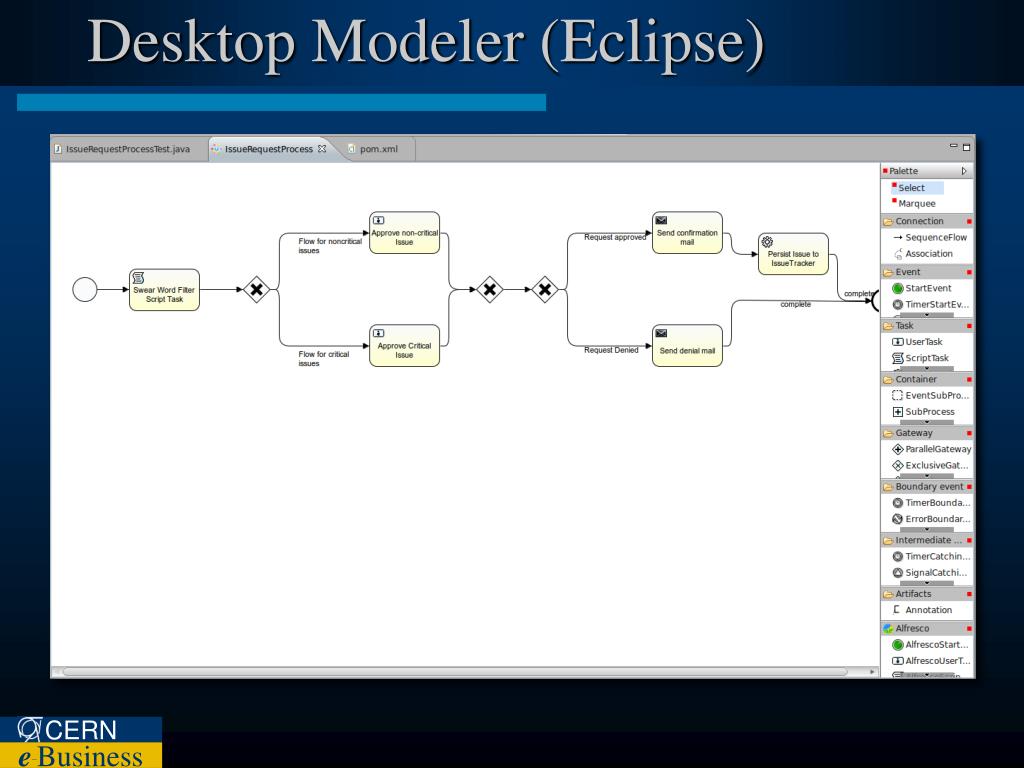Hide the Palette using its arrow
Image resolution: width=1024 pixels, height=768 pixels.
pos(964,171)
